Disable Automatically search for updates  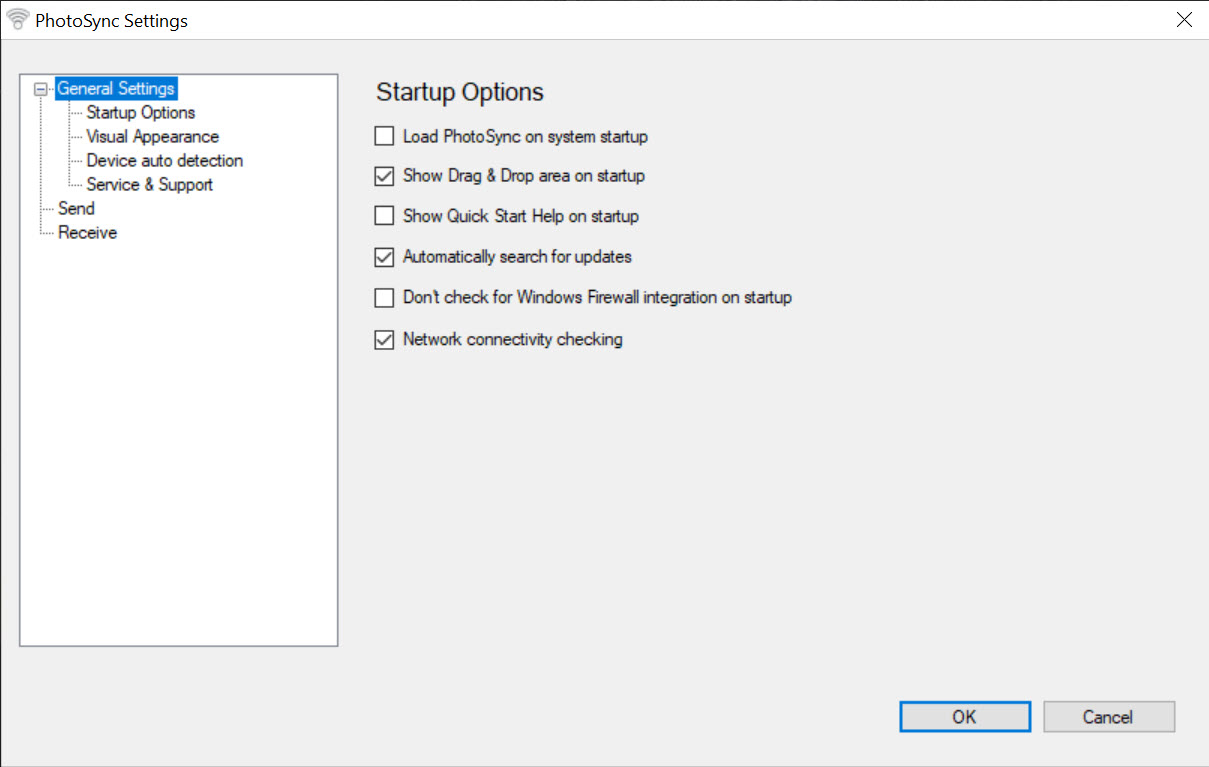click(x=384, y=257)
